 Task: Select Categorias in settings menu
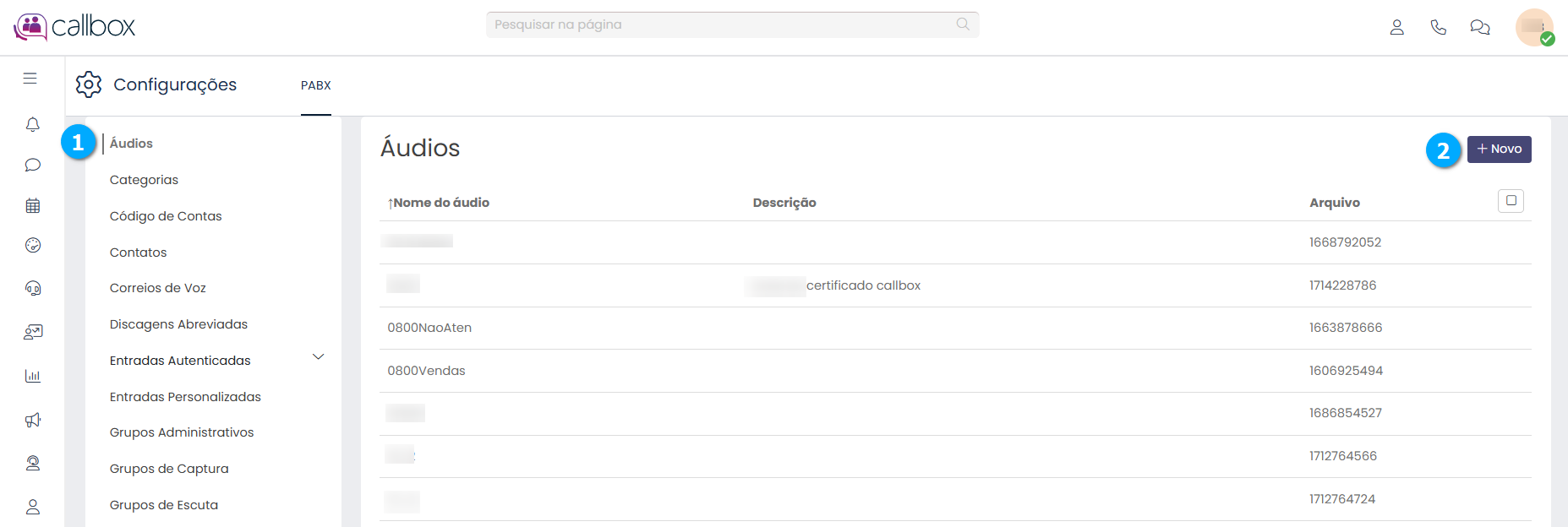[x=144, y=180]
